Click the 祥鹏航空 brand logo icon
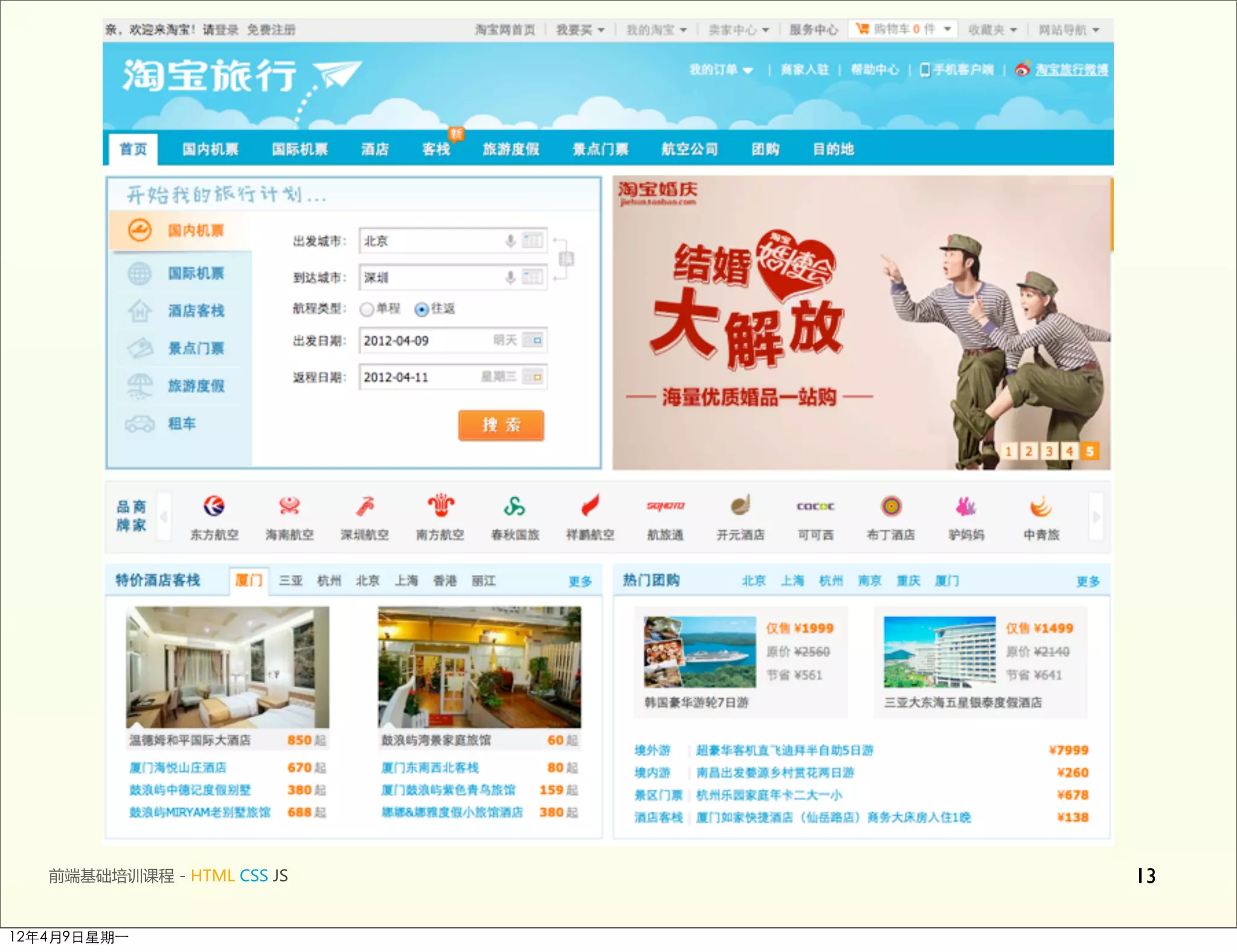 [x=590, y=506]
